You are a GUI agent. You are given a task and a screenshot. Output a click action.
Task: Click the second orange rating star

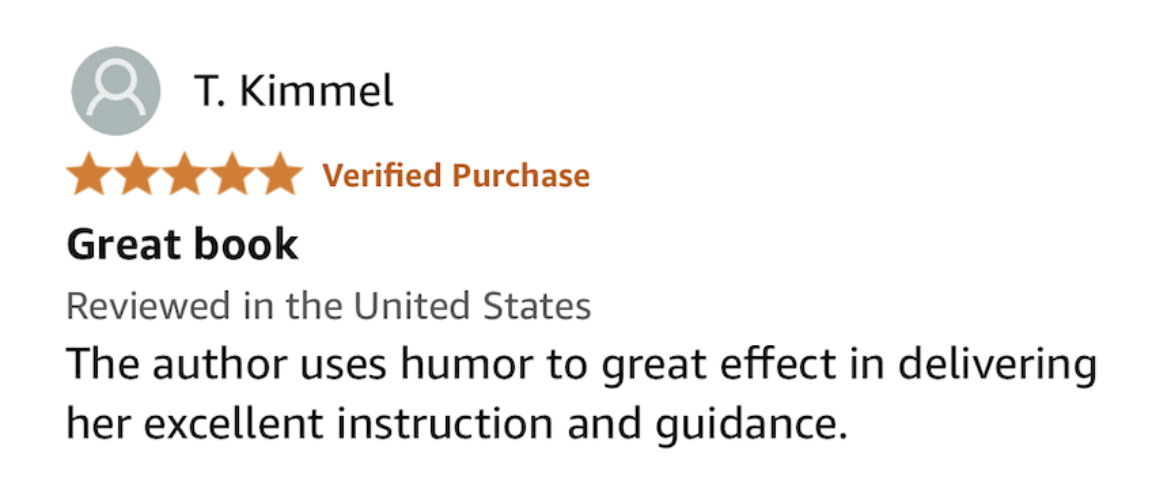pos(136,176)
